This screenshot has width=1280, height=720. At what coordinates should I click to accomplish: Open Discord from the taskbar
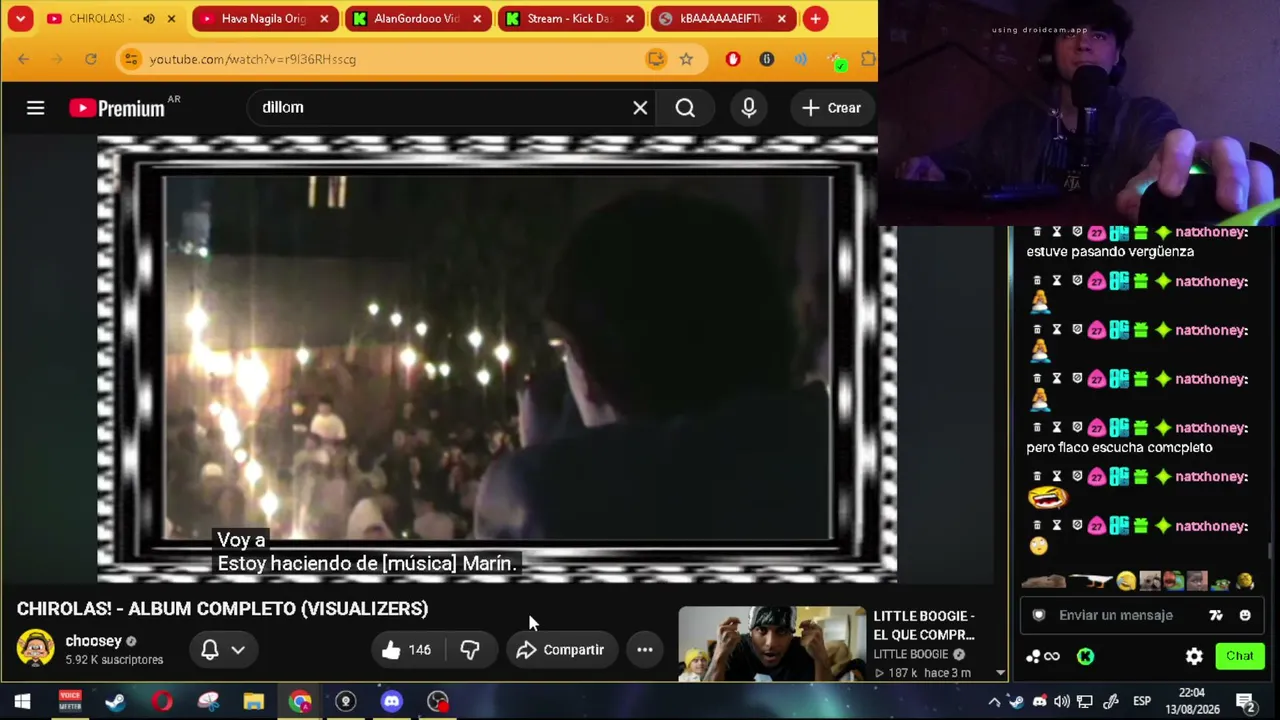pyautogui.click(x=392, y=701)
